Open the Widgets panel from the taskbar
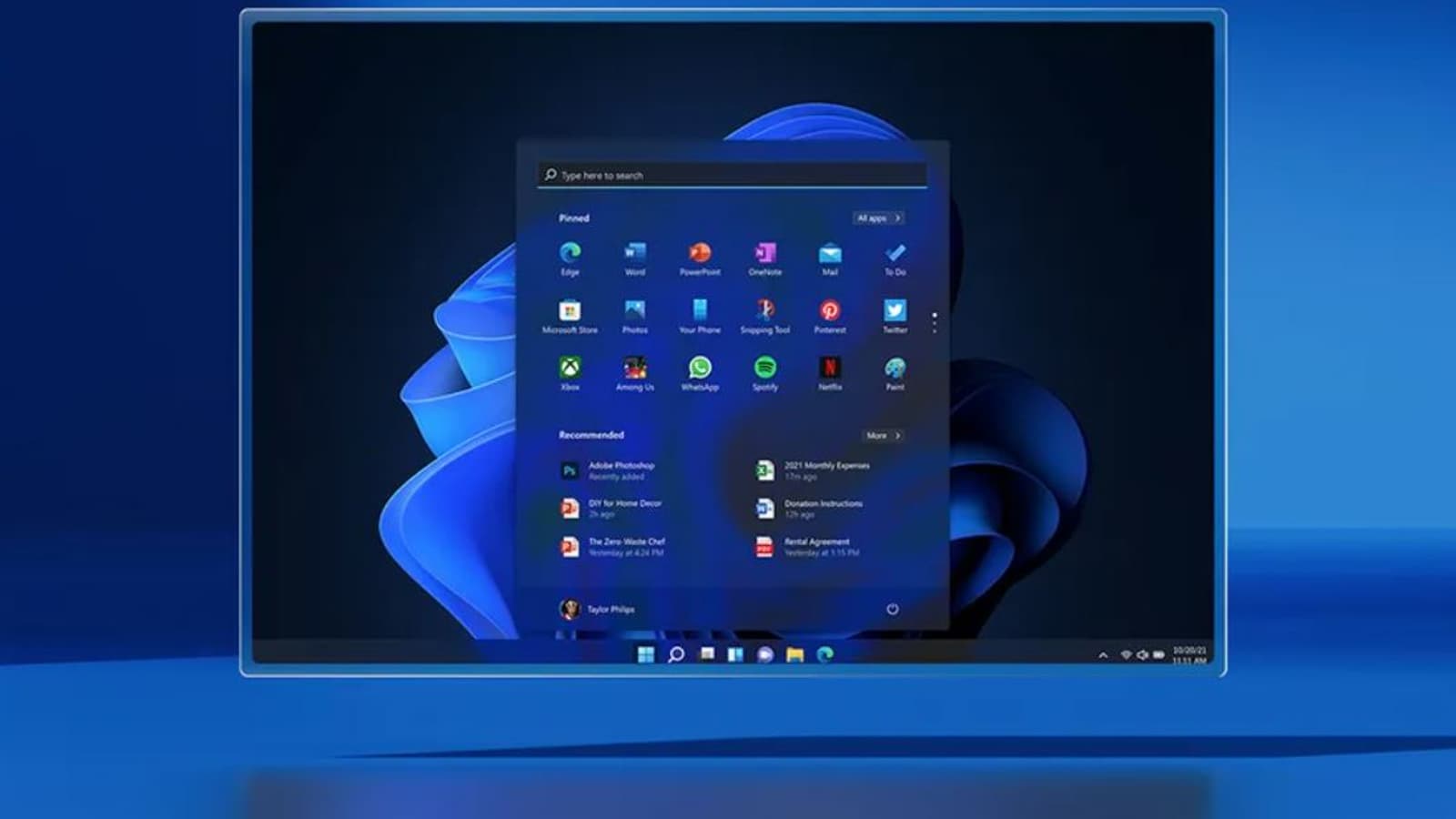1456x819 pixels. click(735, 654)
